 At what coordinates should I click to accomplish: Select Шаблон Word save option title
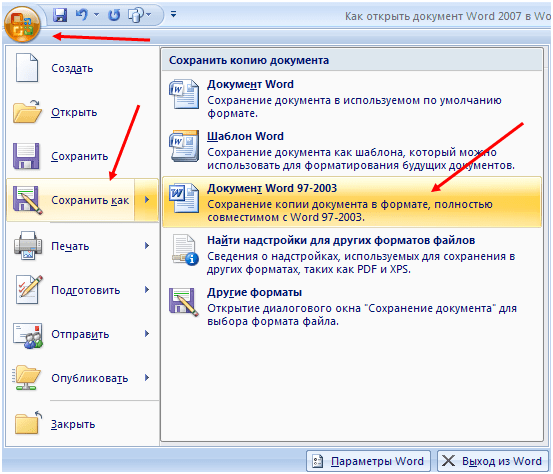(x=245, y=136)
